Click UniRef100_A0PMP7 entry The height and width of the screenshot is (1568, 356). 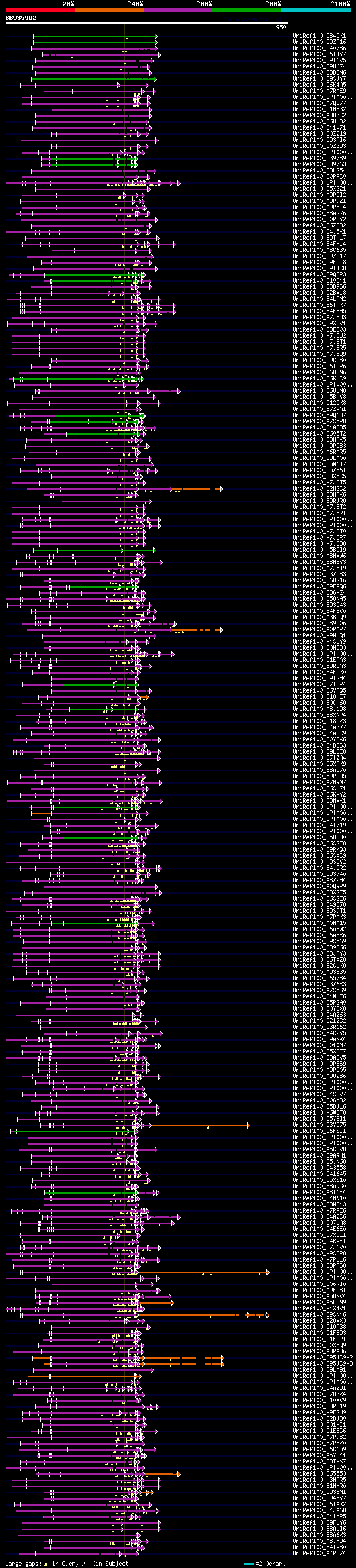pos(319,630)
